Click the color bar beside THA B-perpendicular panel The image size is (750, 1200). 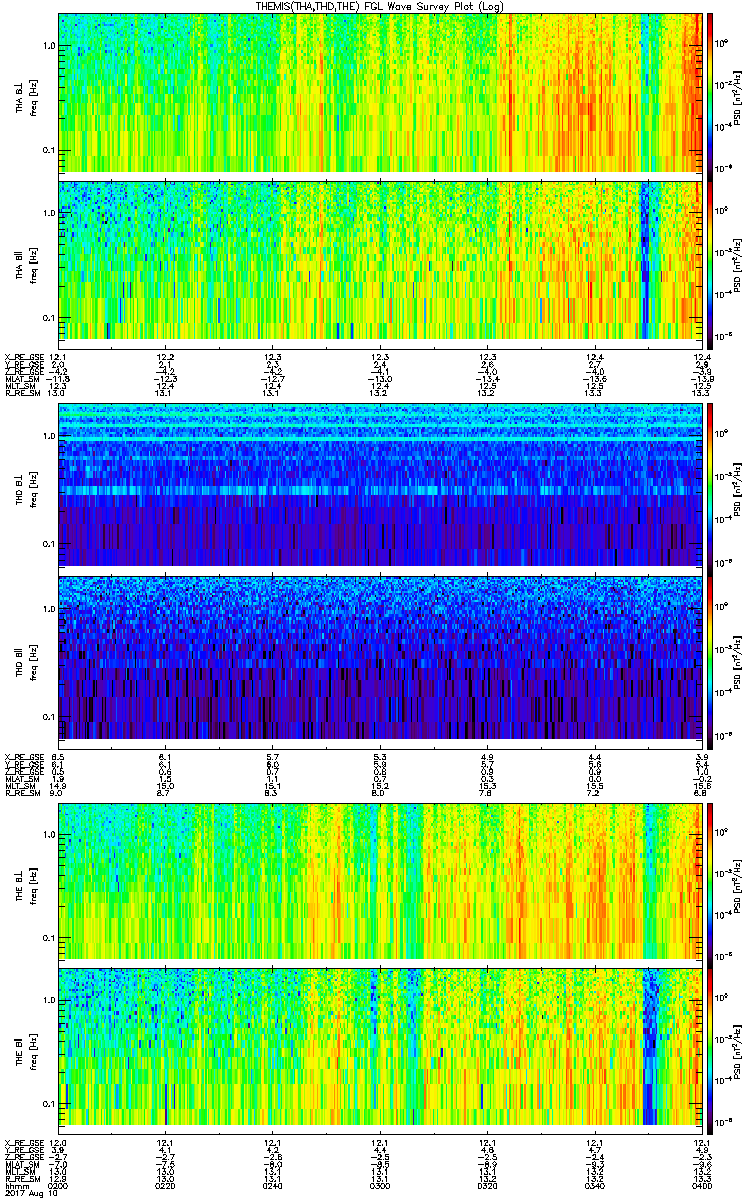tap(711, 92)
